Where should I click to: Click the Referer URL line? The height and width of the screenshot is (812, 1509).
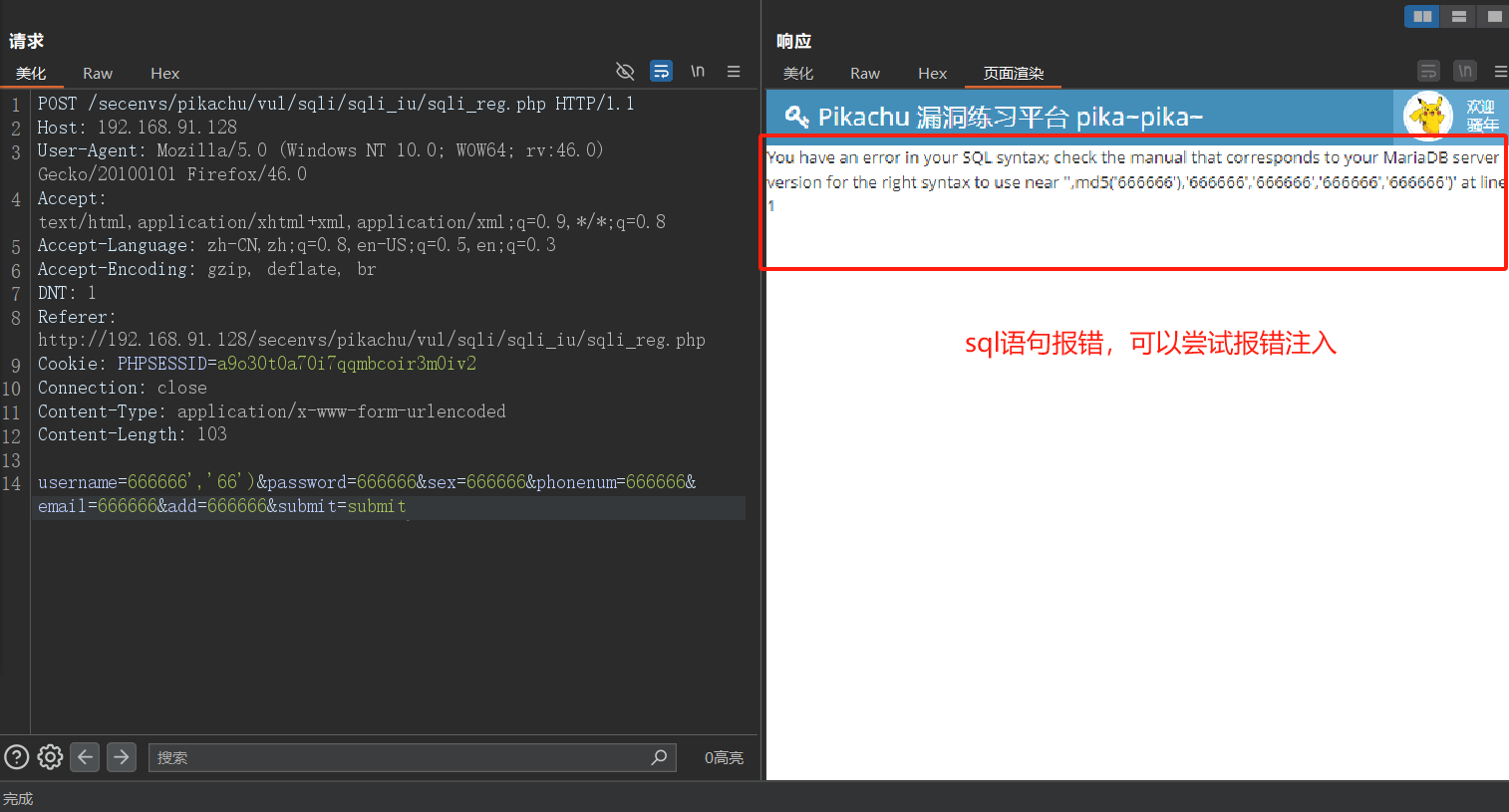[x=372, y=340]
